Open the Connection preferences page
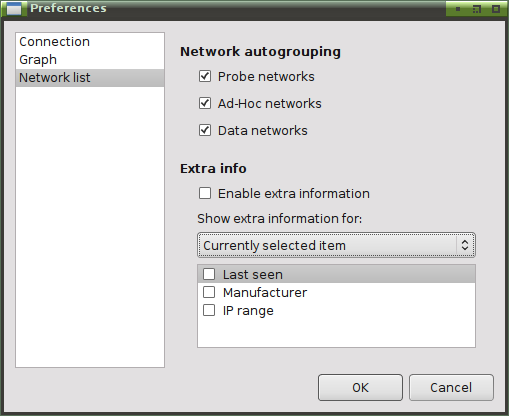This screenshot has width=509, height=416. point(90,42)
